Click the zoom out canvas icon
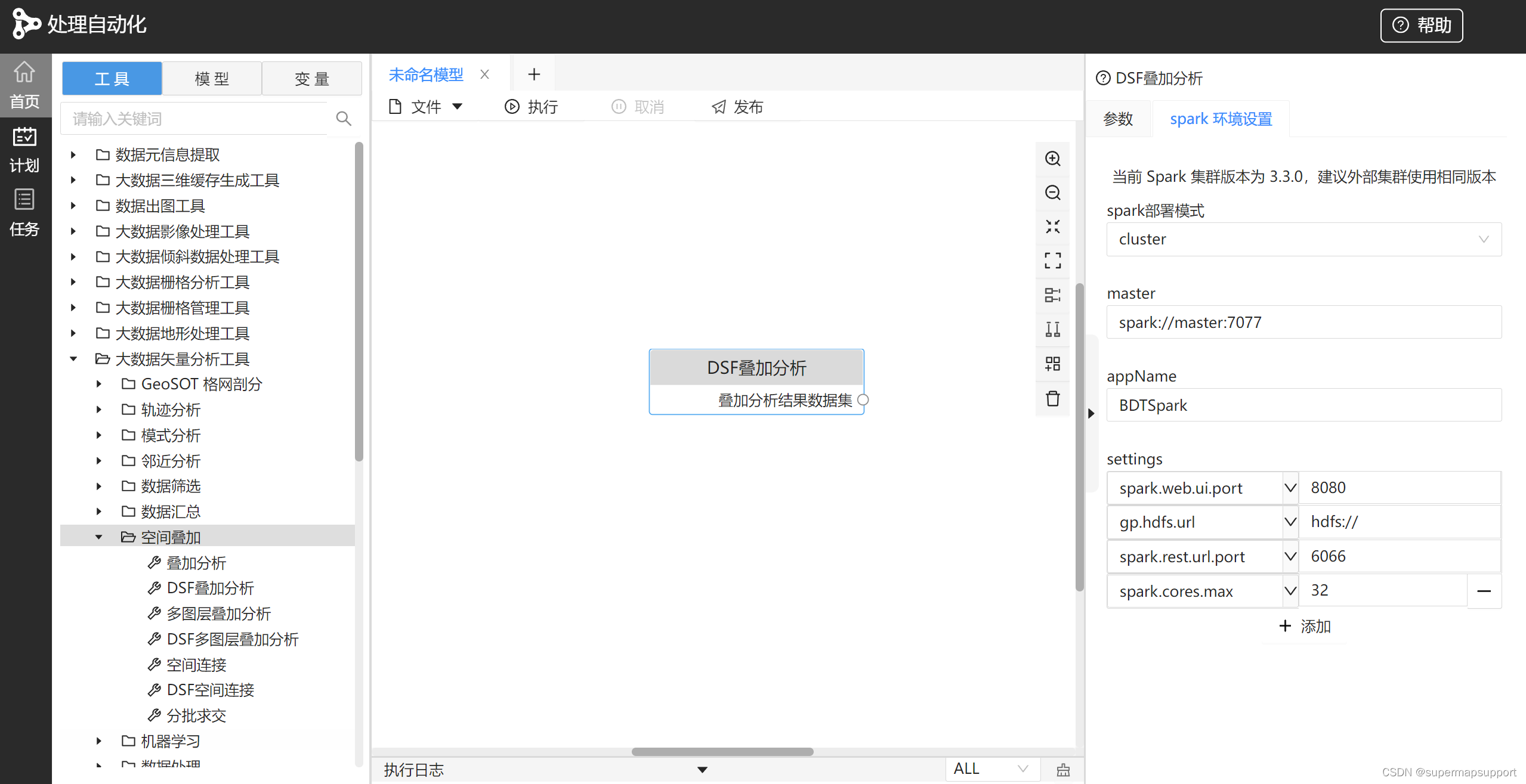The height and width of the screenshot is (784, 1526). click(1052, 193)
